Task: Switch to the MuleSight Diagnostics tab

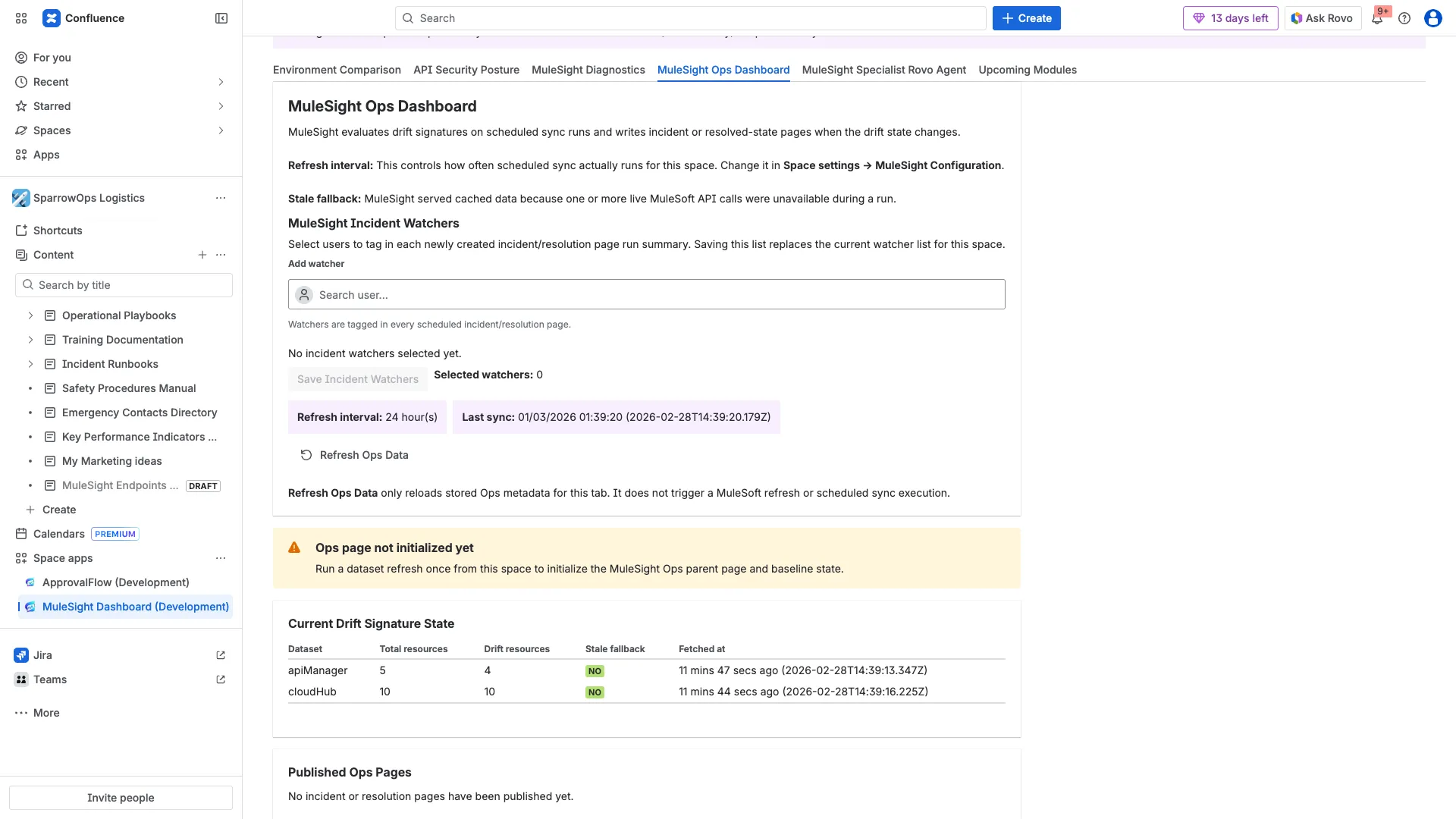Action: [588, 70]
